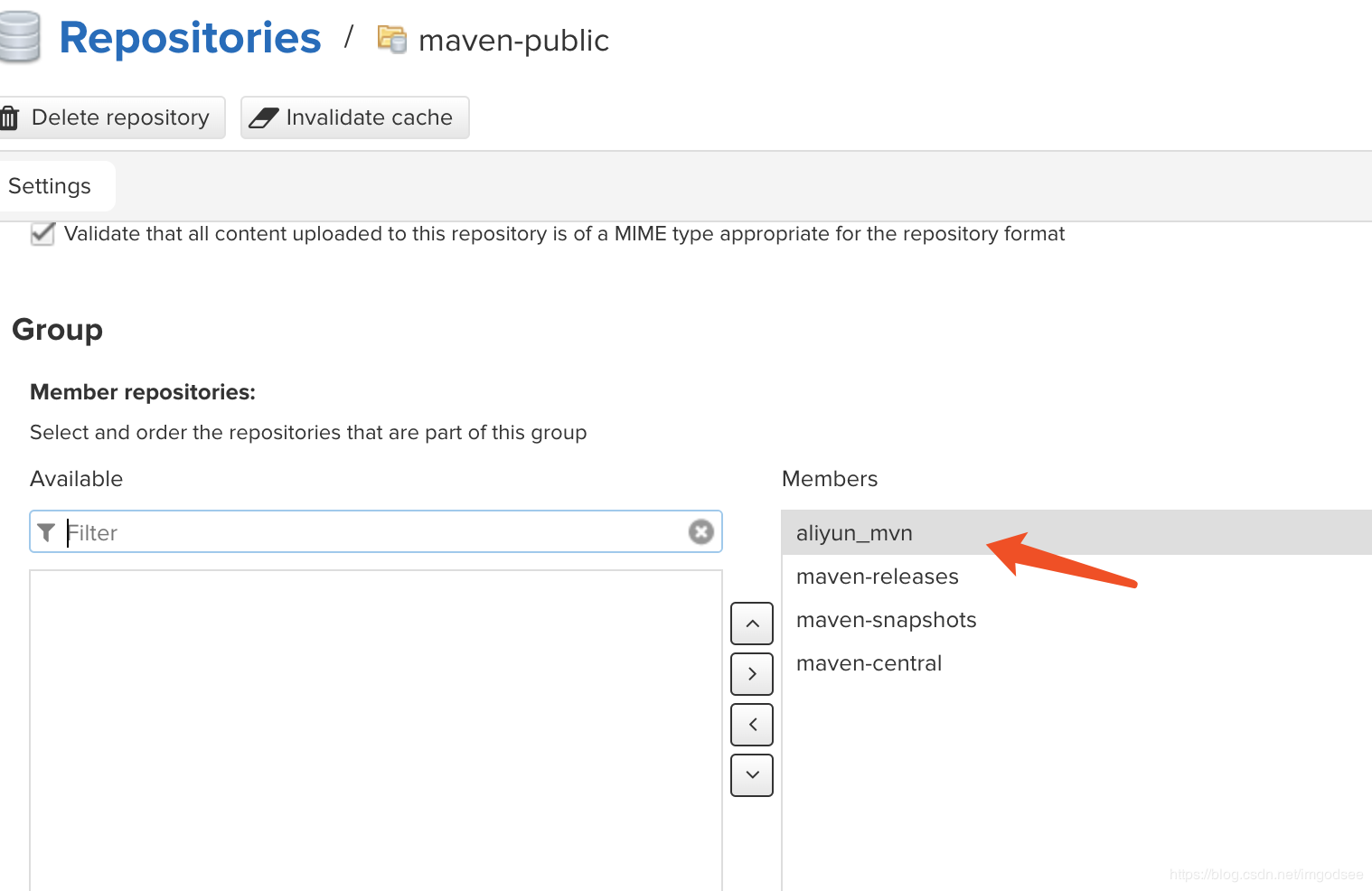Move selected member up with the up arrow
Image resolution: width=1372 pixels, height=891 pixels.
752,624
